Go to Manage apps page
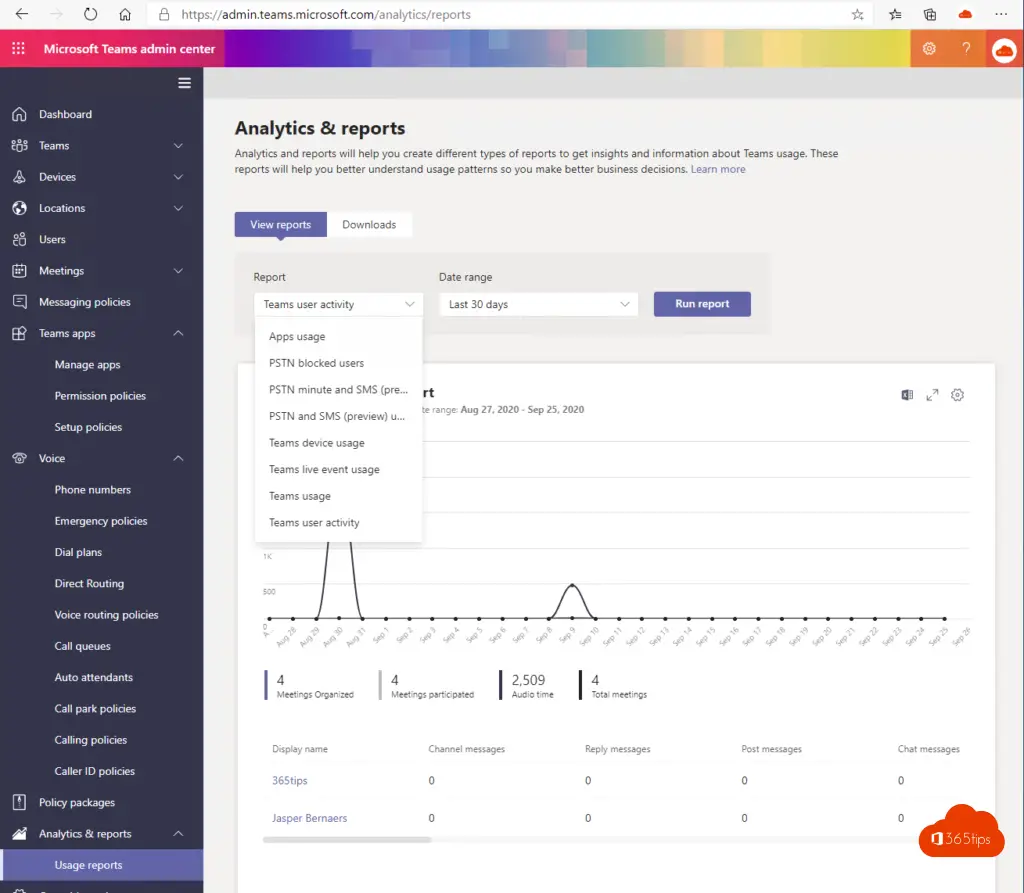The height and width of the screenshot is (893, 1024). pyautogui.click(x=88, y=365)
